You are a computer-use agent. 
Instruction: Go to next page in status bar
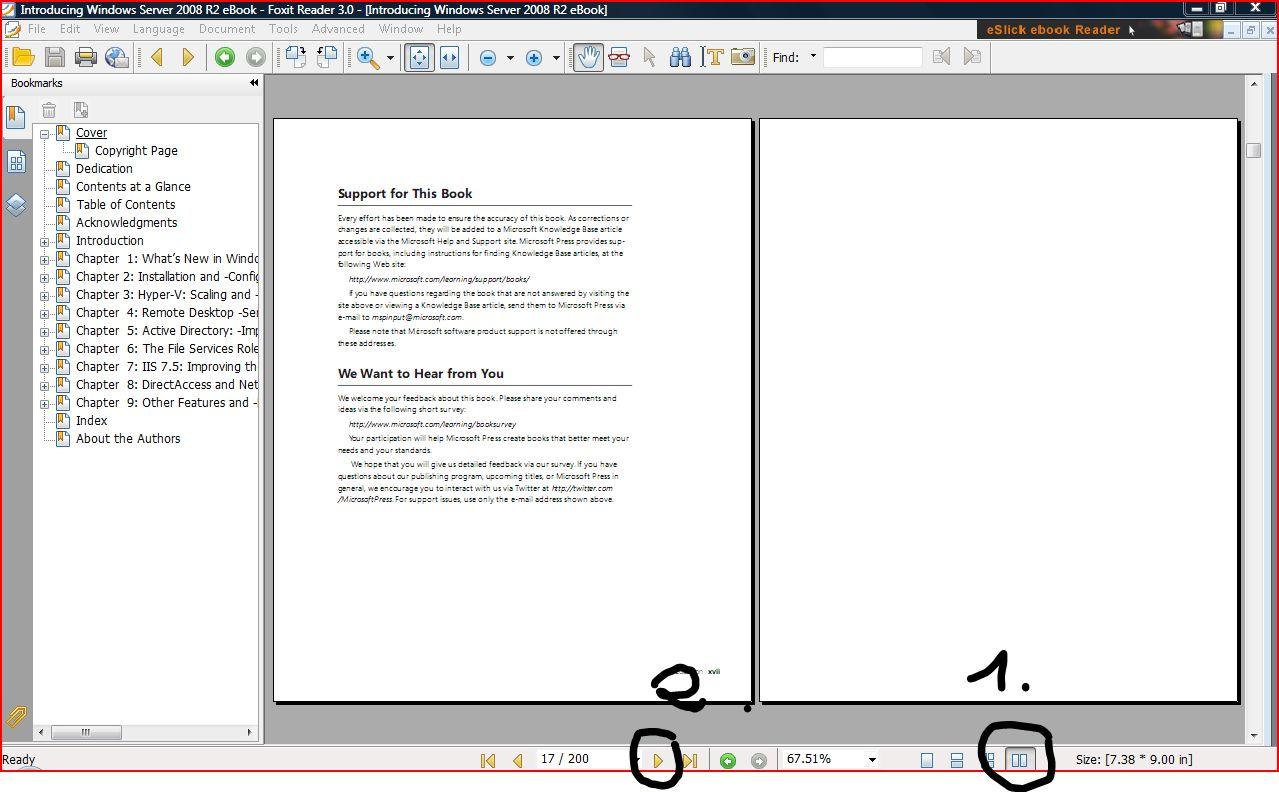click(x=658, y=760)
